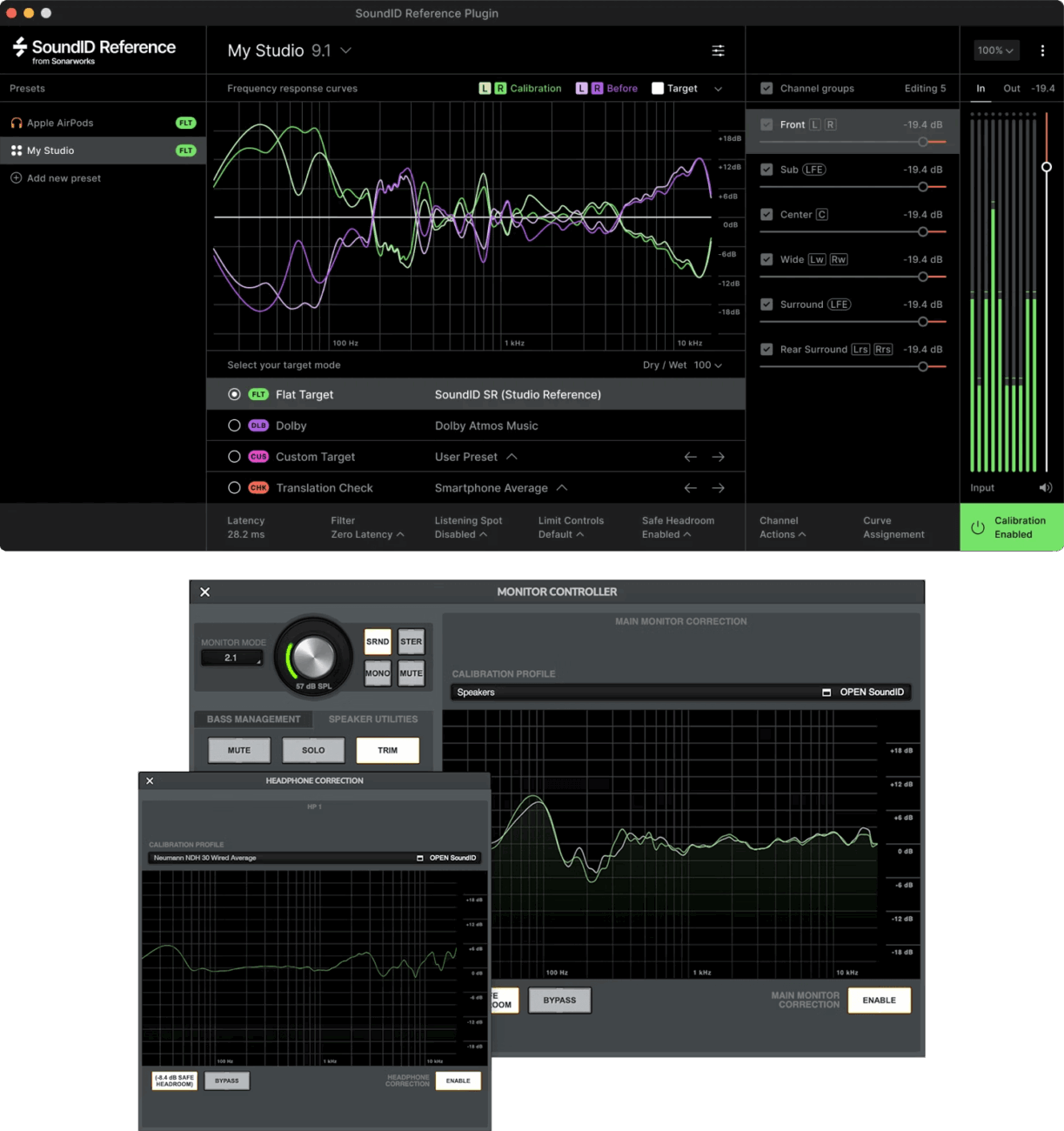Expand the User Preset chevron

[x=512, y=457]
